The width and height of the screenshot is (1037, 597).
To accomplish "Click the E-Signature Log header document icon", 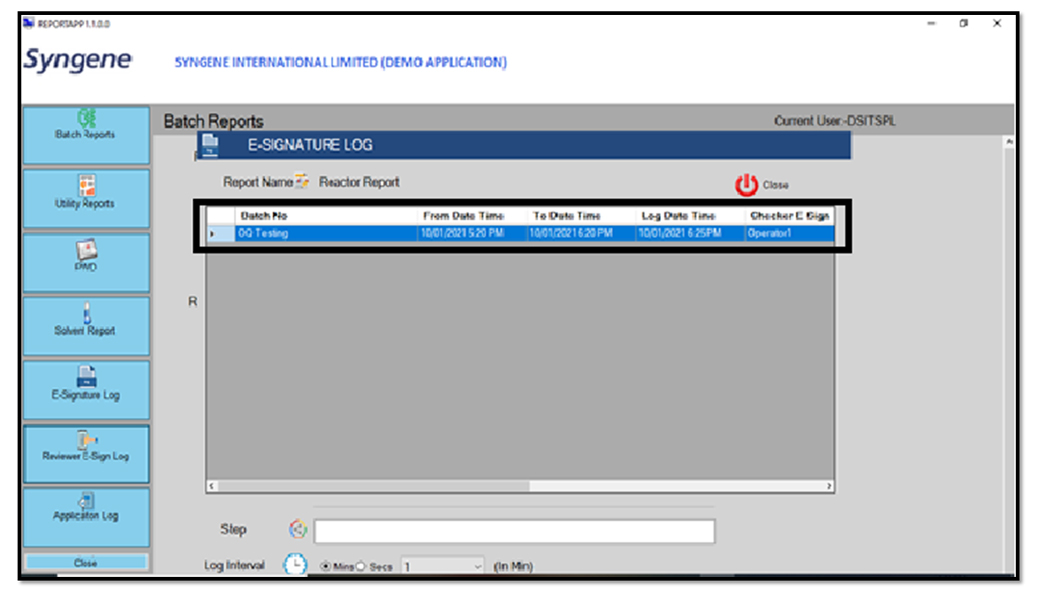I will [210, 145].
